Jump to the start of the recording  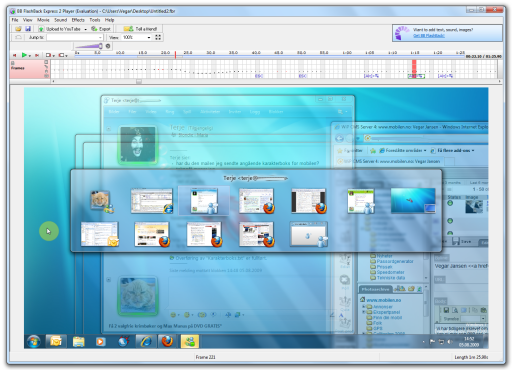click(14, 55)
